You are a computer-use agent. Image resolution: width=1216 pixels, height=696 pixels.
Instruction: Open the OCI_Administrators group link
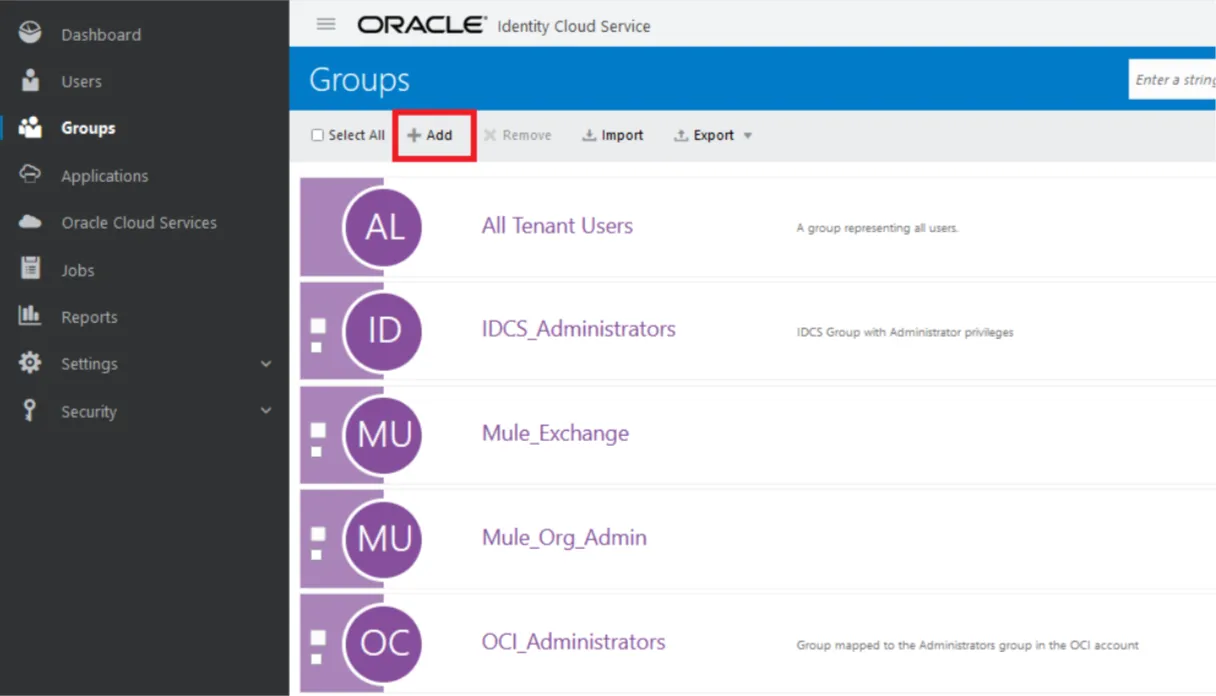pos(573,641)
